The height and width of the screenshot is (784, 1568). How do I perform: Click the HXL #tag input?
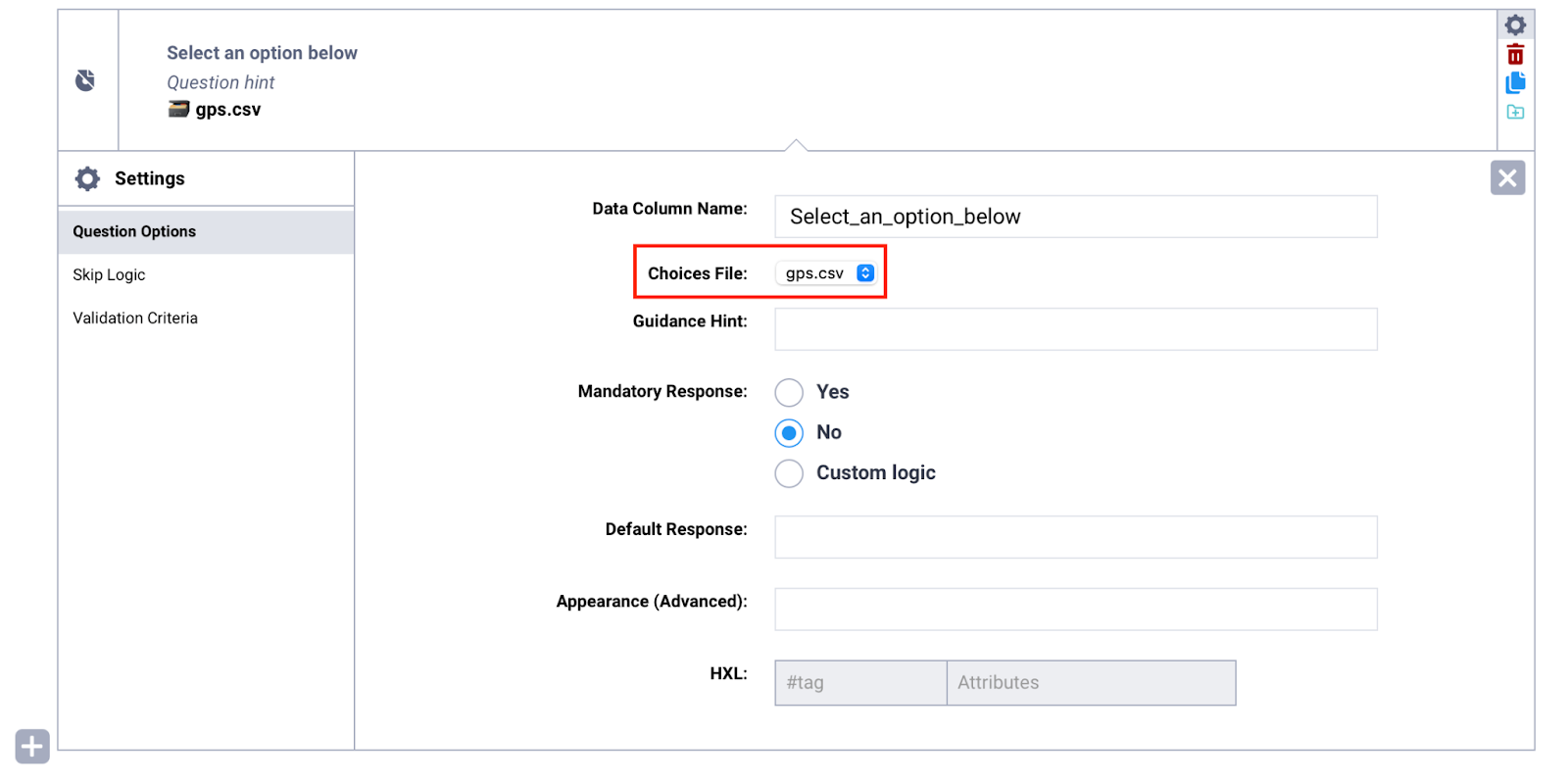859,683
